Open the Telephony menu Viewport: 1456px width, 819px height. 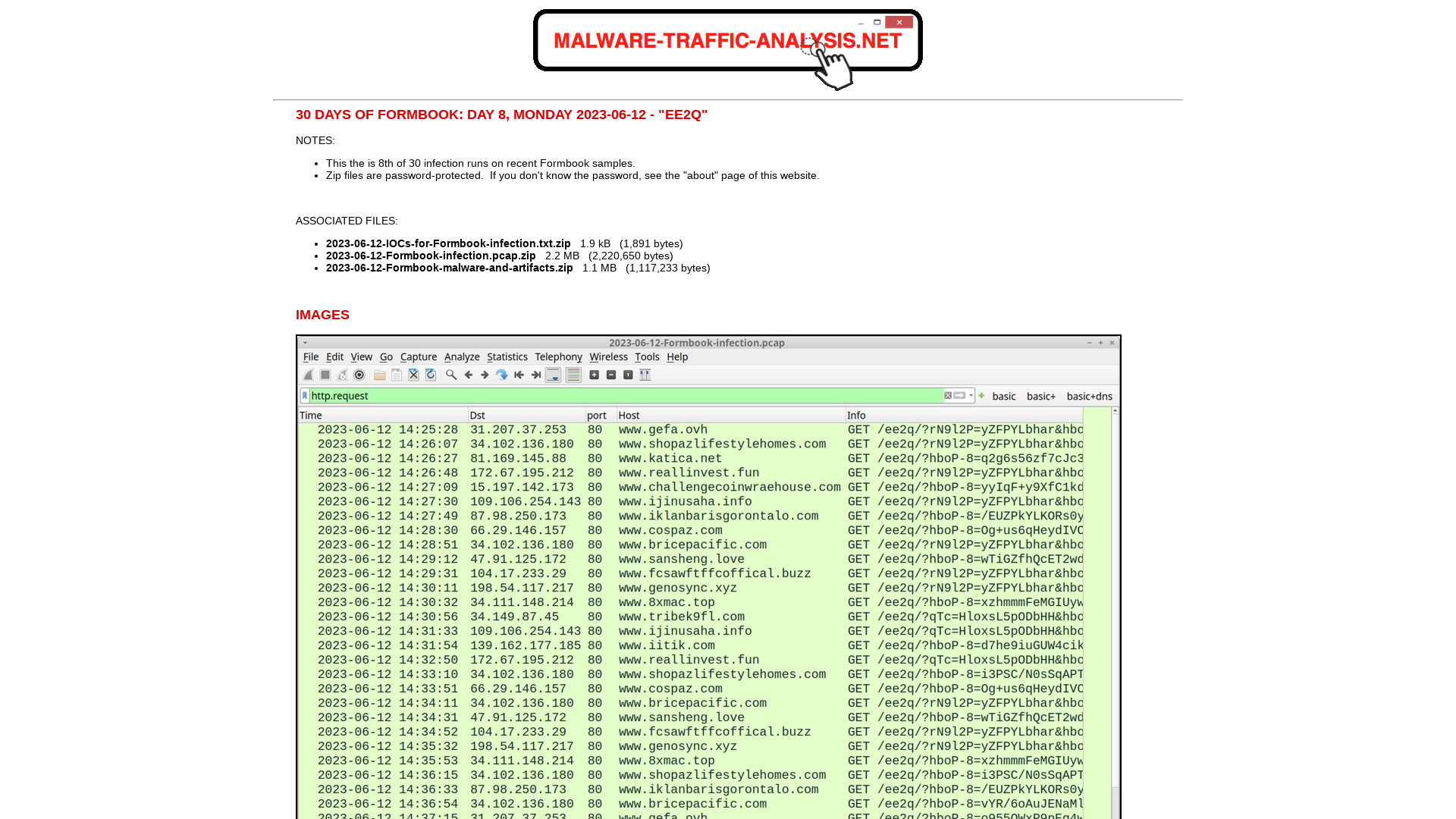(558, 357)
